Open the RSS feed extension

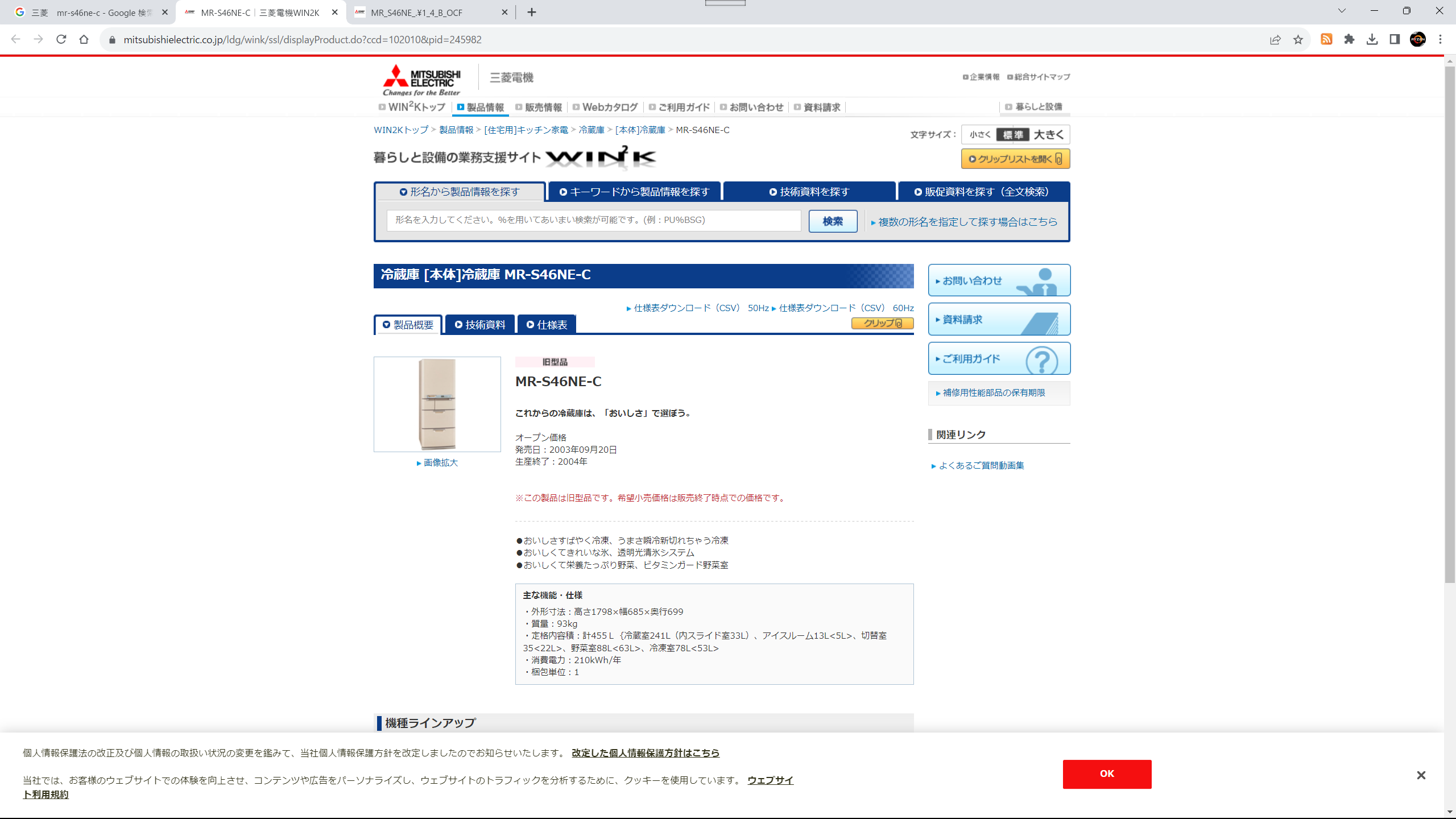[1326, 39]
